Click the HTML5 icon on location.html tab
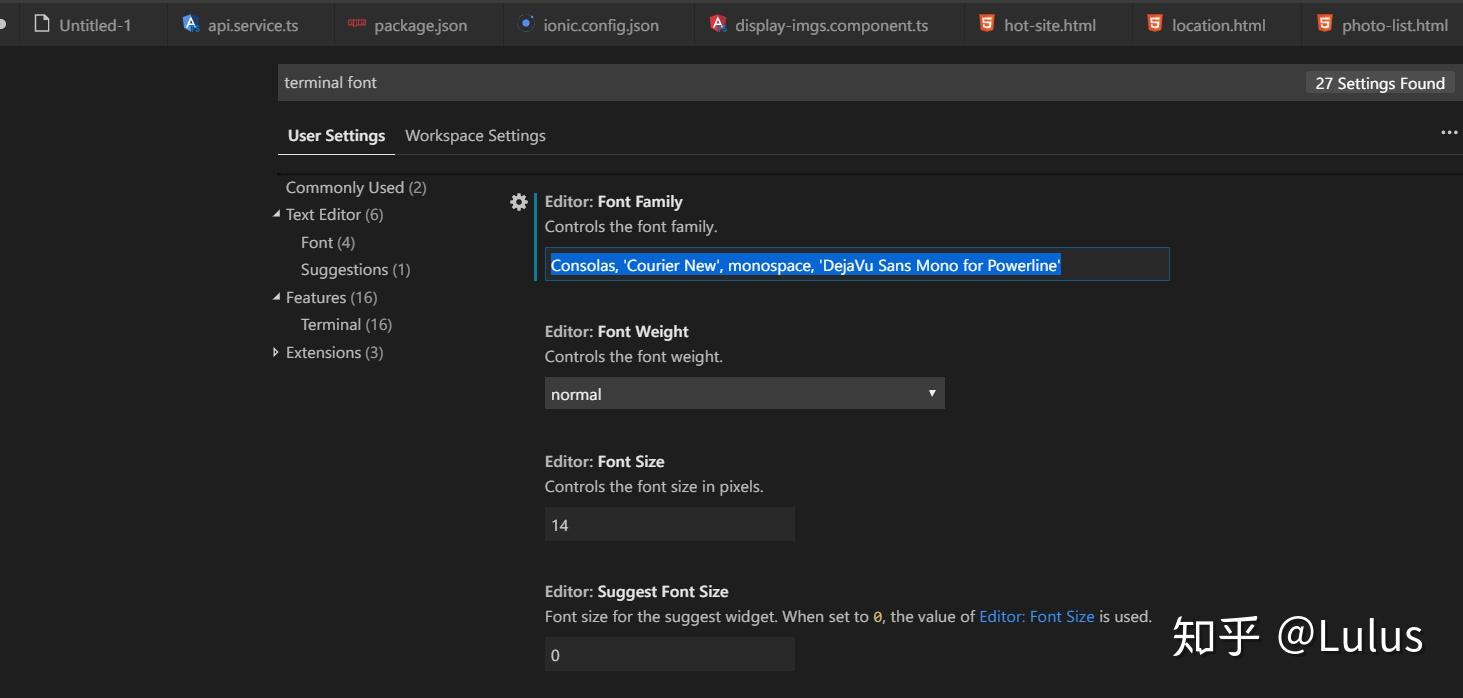Image resolution: width=1463 pixels, height=698 pixels. click(x=1155, y=24)
